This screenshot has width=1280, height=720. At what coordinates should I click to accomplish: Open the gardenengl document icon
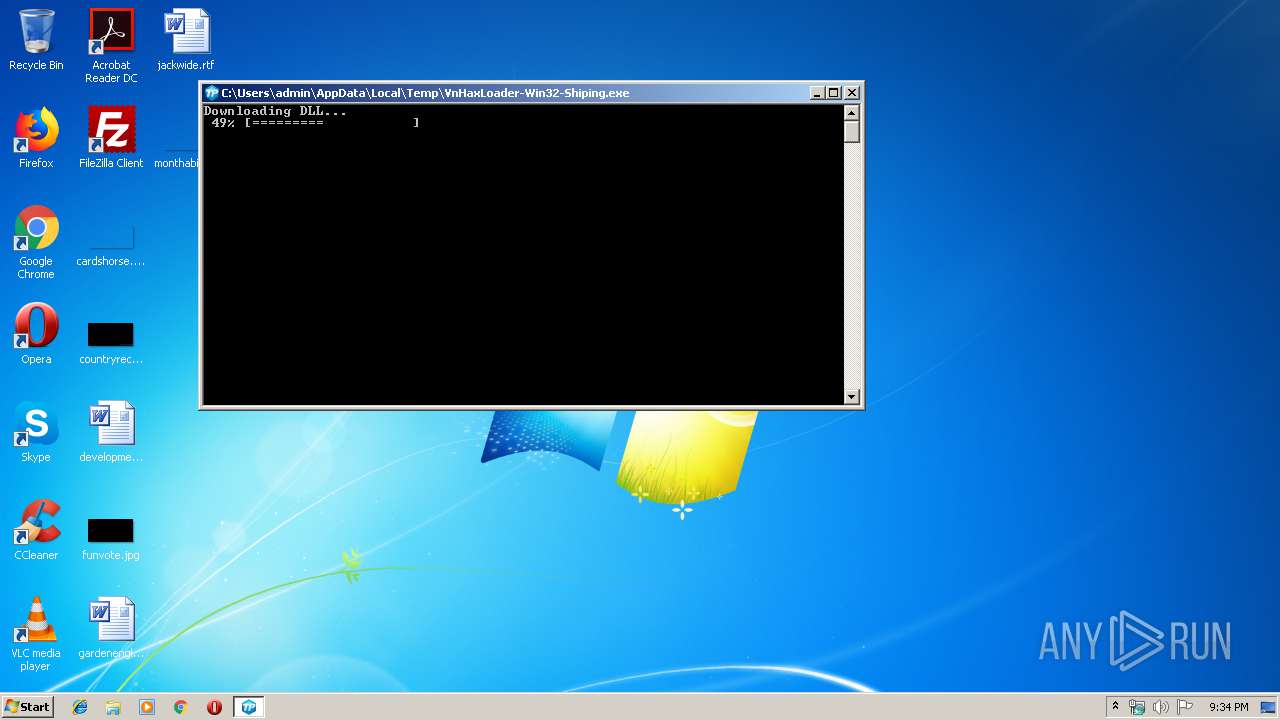click(x=111, y=628)
